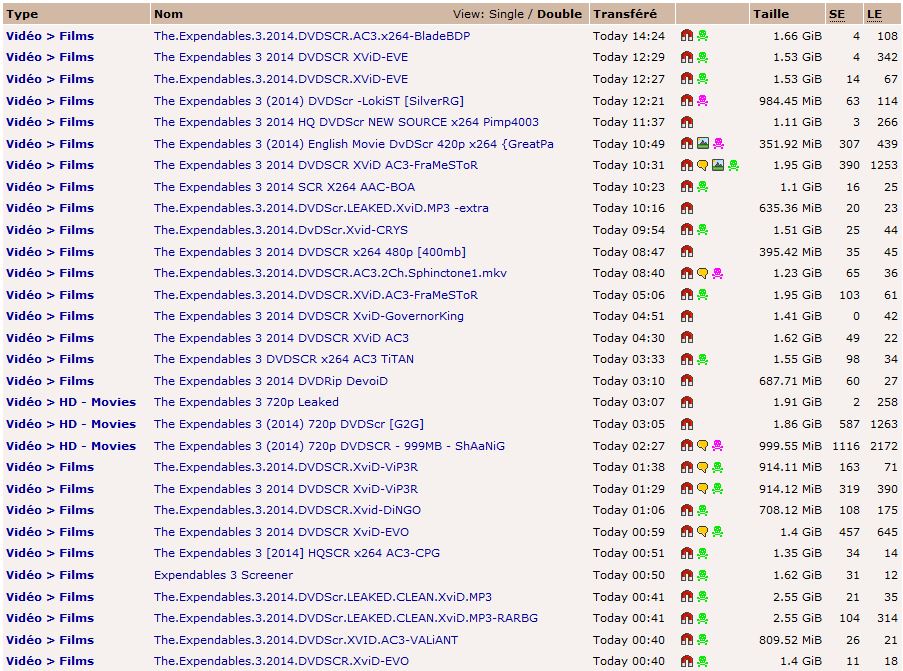The width and height of the screenshot is (903, 671).
Task: Click the image icon on the 10:49 row
Action: 703,144
